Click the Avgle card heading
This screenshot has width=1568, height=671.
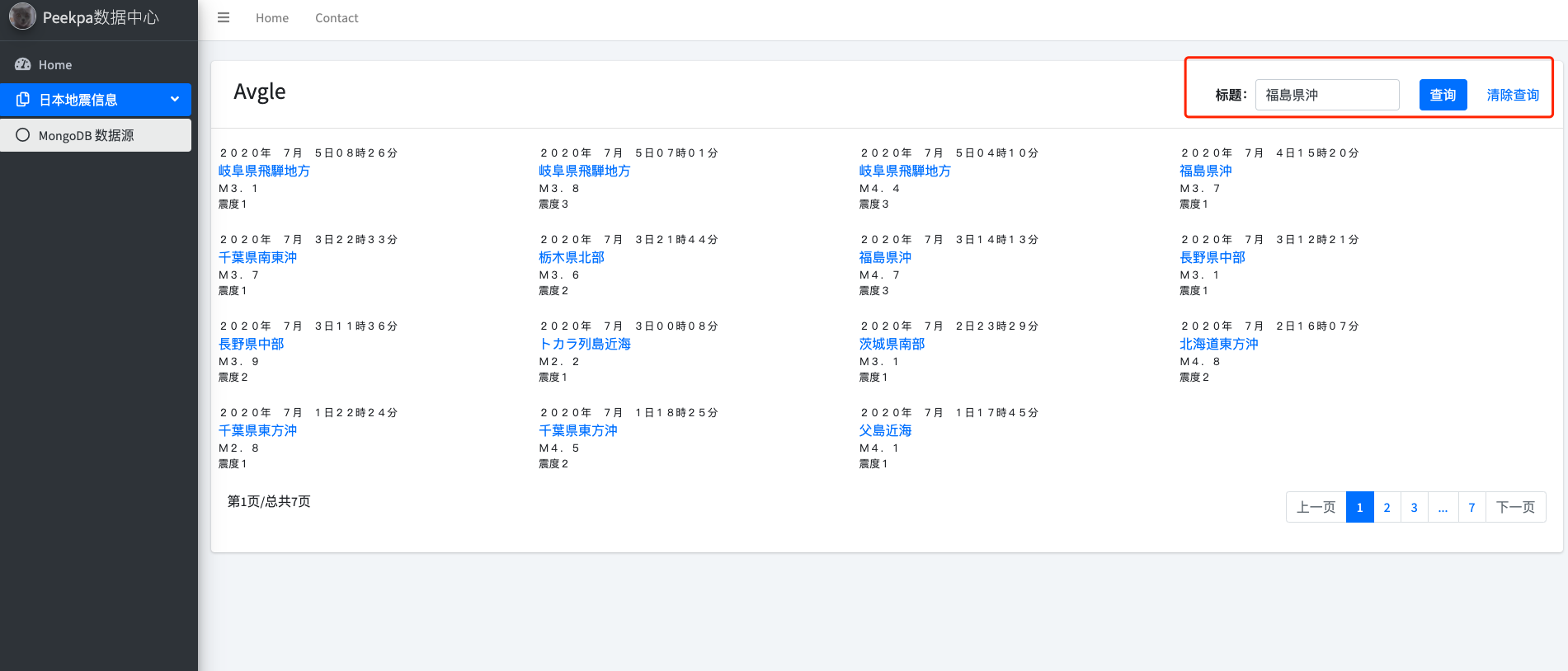tap(260, 91)
